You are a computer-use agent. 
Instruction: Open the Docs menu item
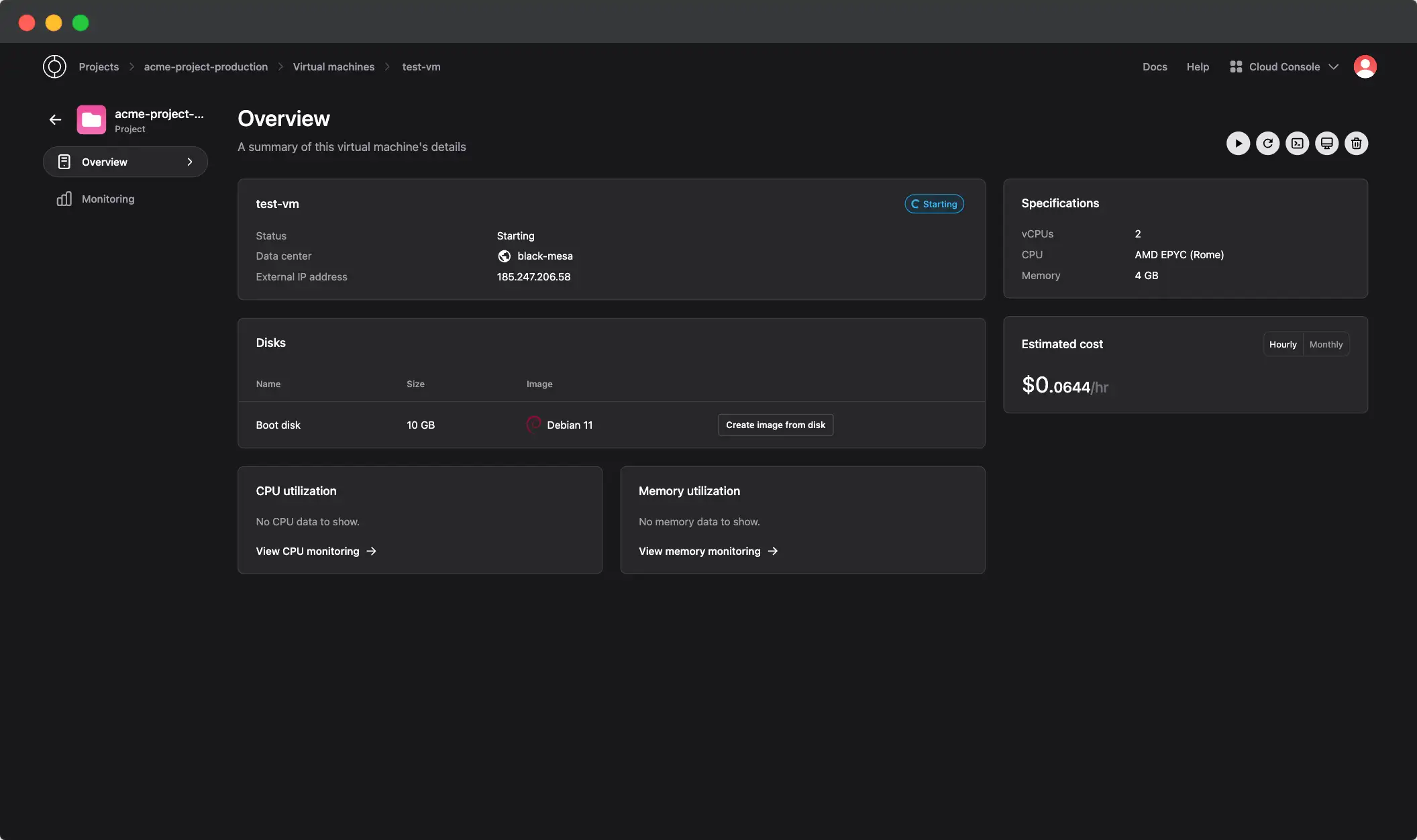pos(1155,67)
